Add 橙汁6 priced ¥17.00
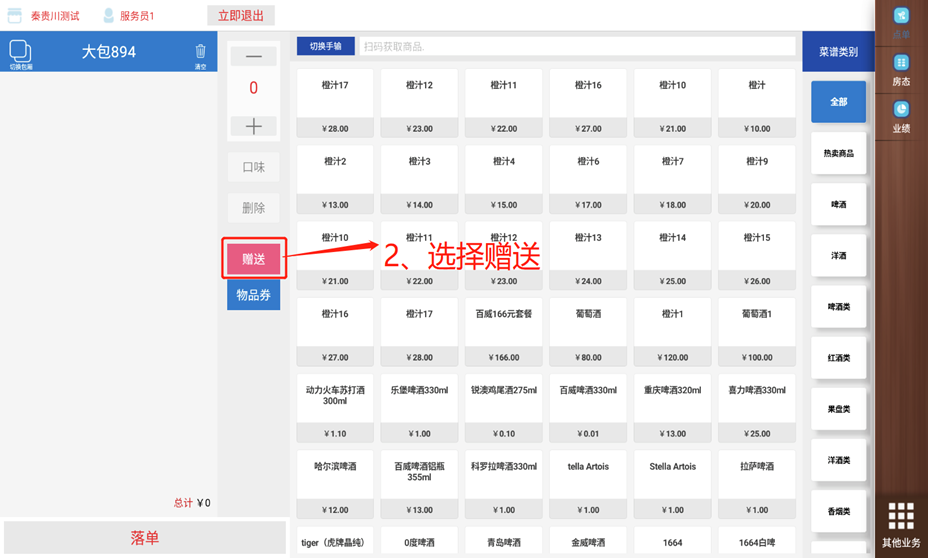The image size is (928, 558). tap(588, 179)
